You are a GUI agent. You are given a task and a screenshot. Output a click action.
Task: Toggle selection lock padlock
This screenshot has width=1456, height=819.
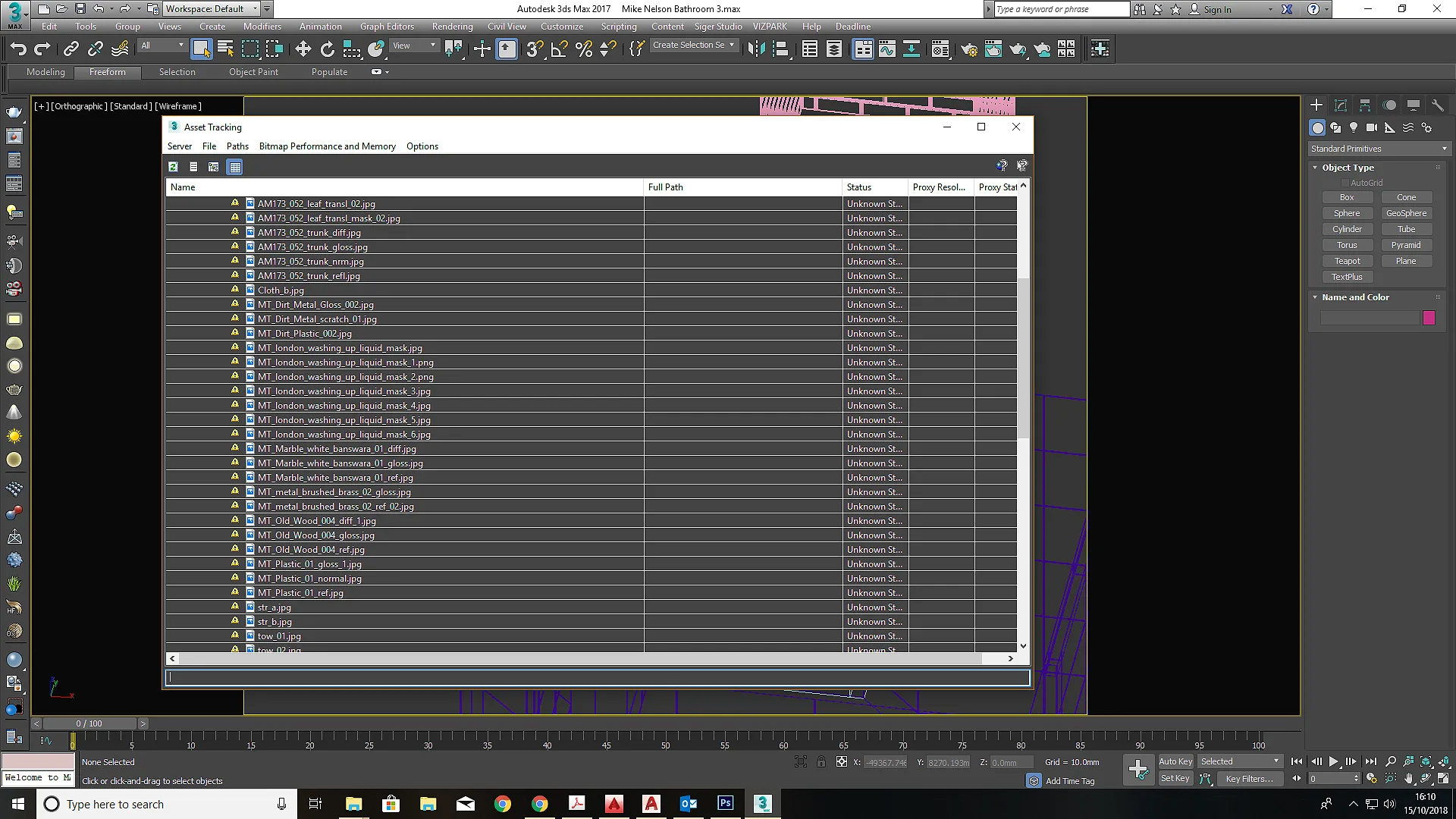point(821,761)
